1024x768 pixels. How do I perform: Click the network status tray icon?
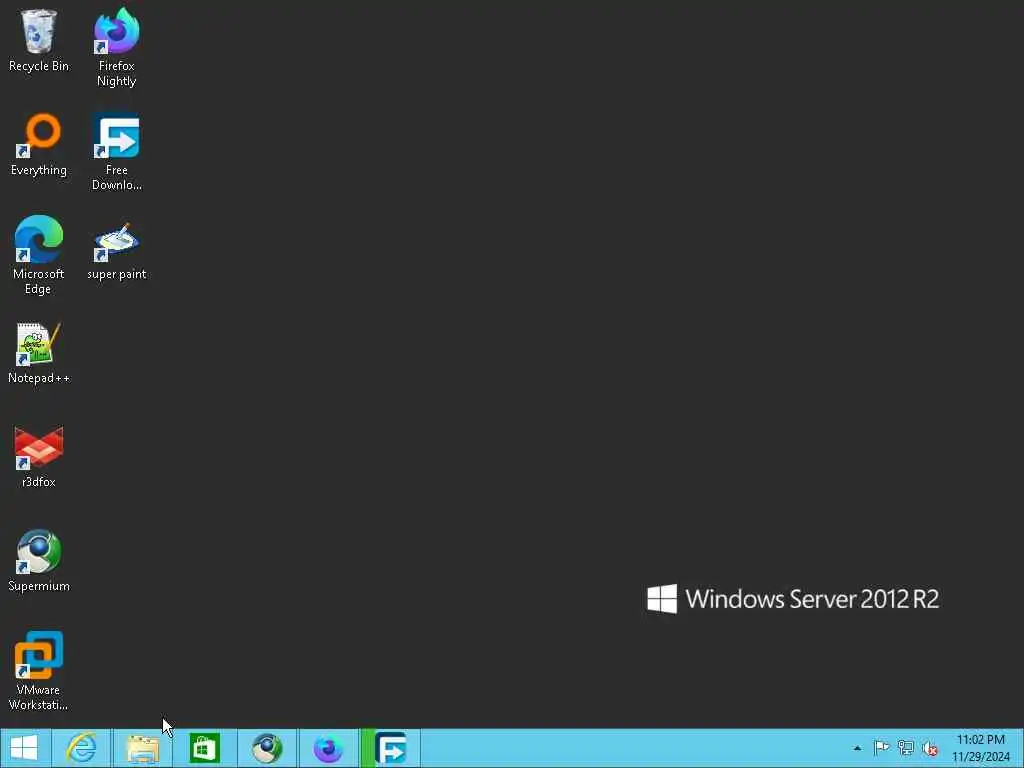tap(905, 748)
